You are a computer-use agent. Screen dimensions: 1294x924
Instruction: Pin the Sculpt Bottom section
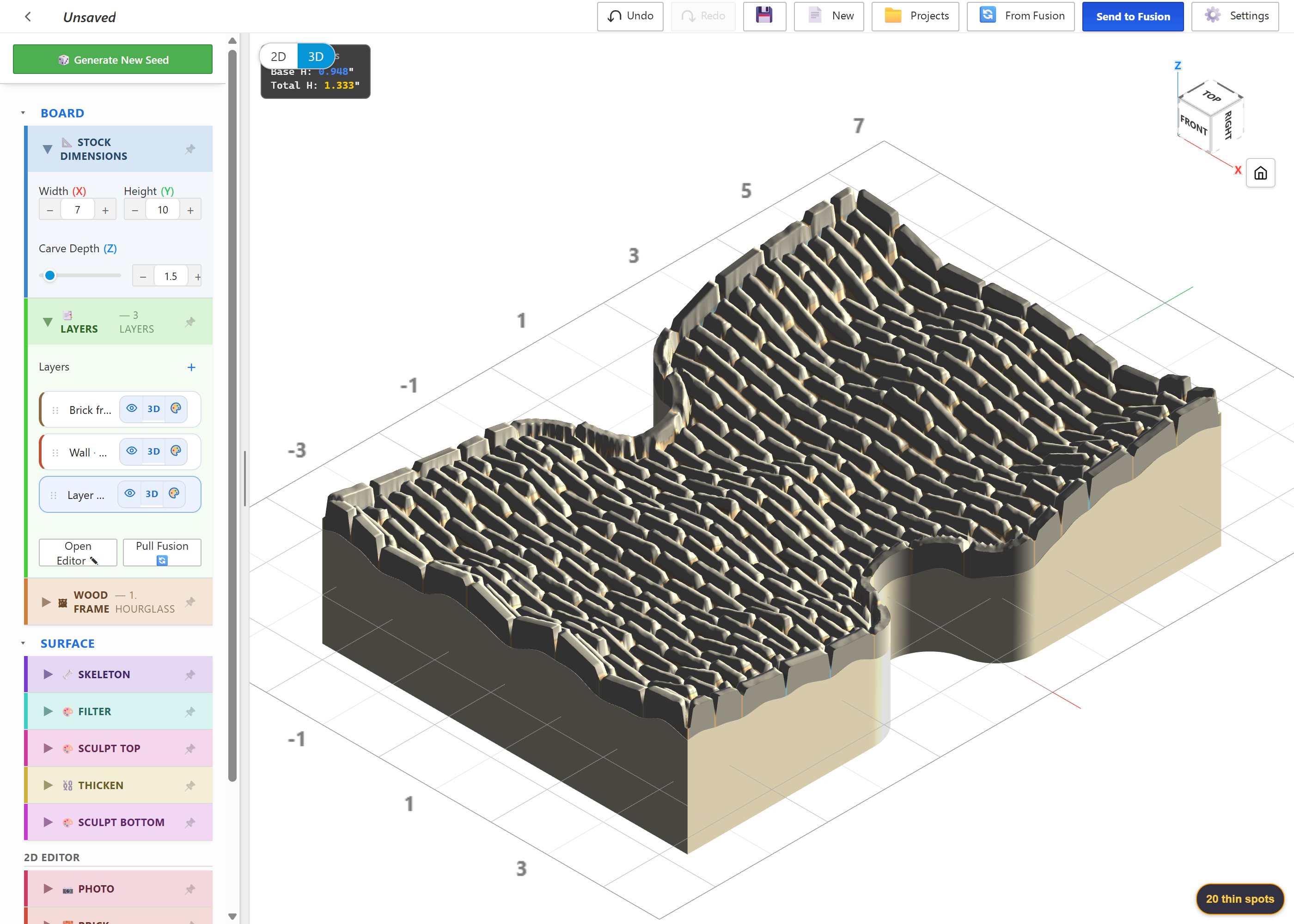(x=190, y=823)
